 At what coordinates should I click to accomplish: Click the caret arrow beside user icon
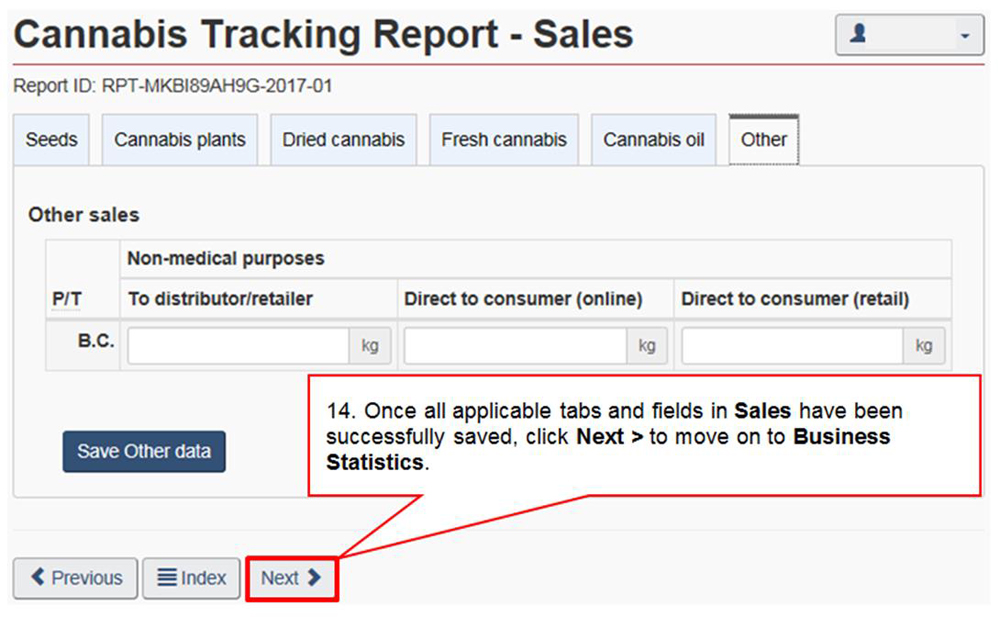pyautogui.click(x=964, y=36)
